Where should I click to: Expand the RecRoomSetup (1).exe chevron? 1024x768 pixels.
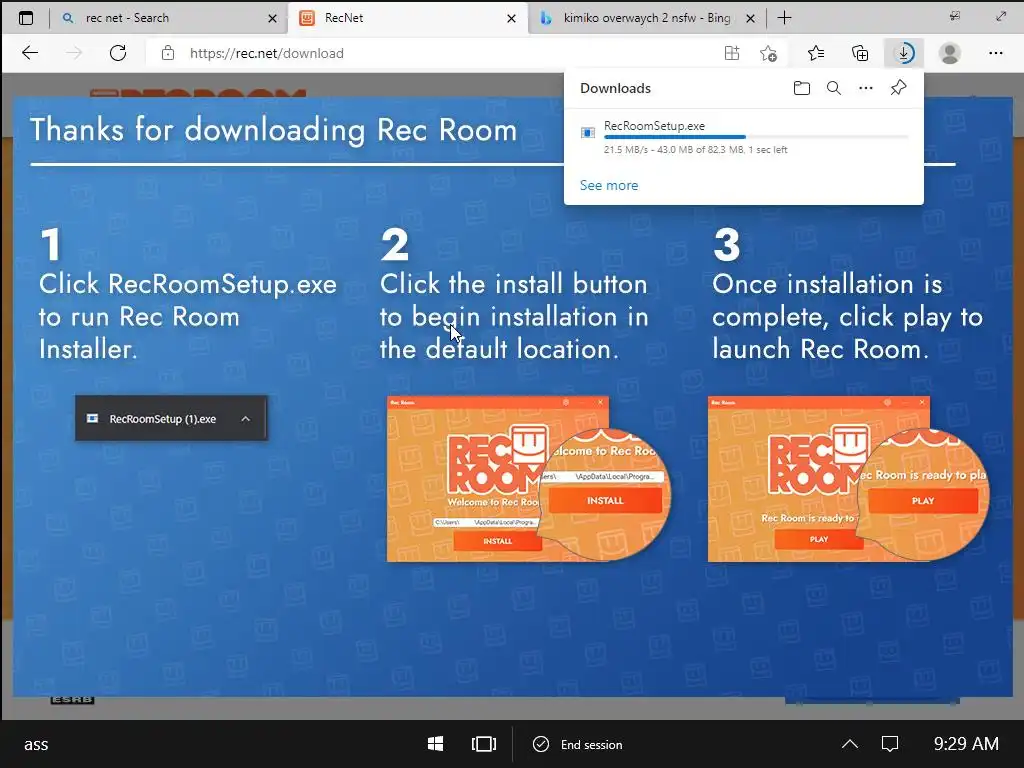[x=246, y=419]
